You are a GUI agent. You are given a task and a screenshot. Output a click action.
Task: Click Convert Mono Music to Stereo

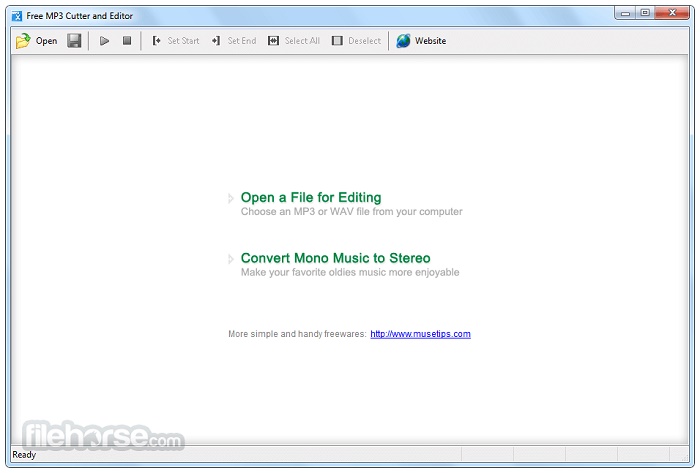tap(335, 258)
